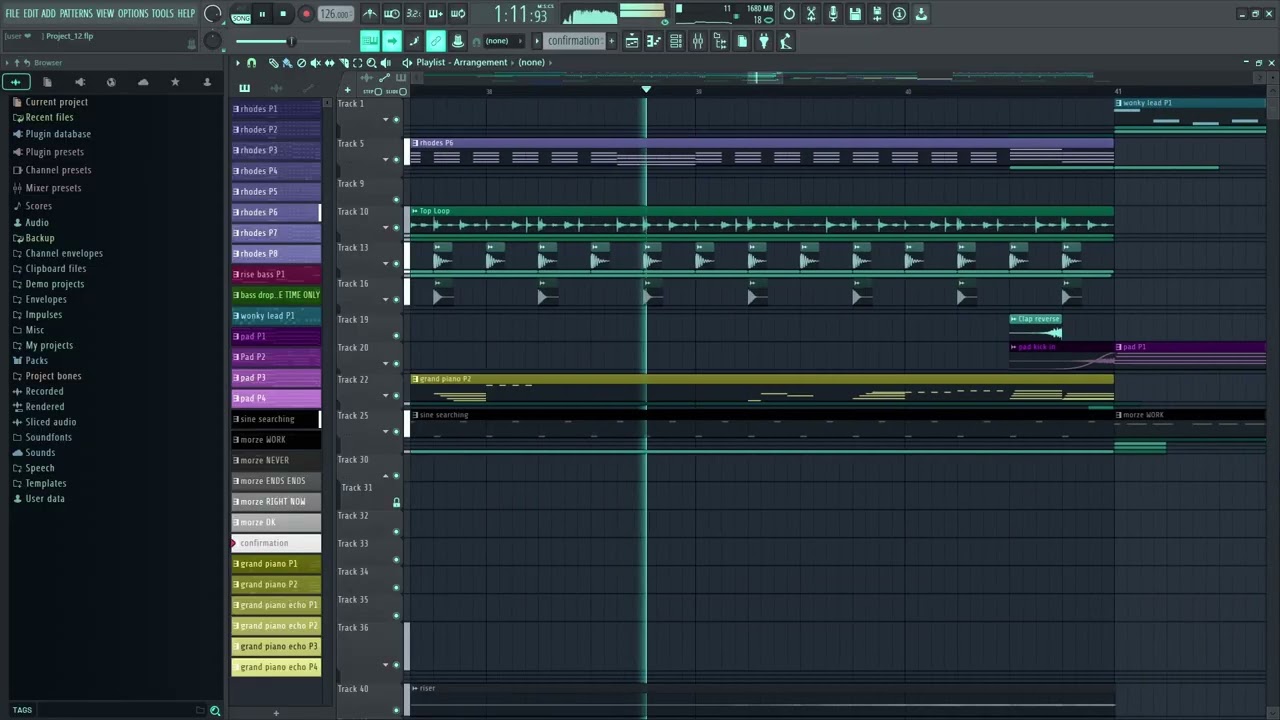
Task: Pause playback with the pause button
Action: click(x=262, y=14)
